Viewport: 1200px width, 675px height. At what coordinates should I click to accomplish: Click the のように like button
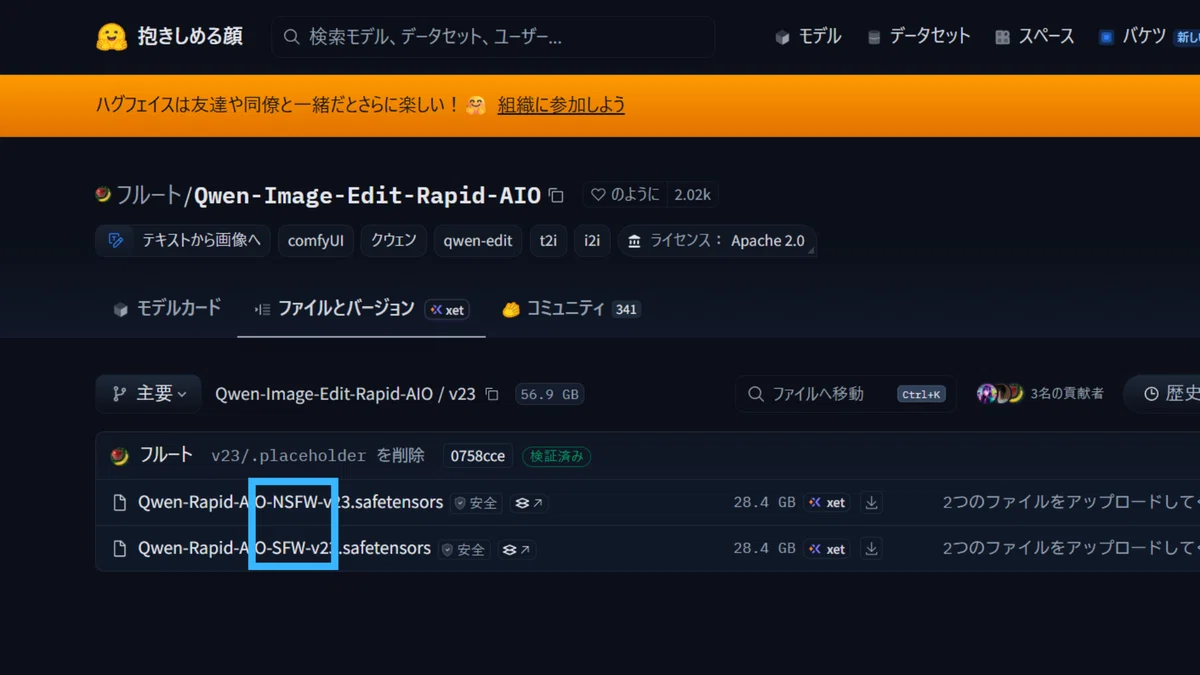[x=625, y=195]
